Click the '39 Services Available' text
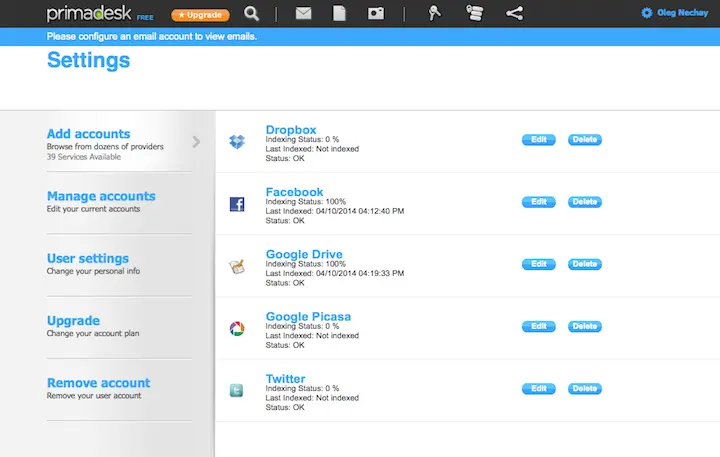This screenshot has height=457, width=720. pos(84,157)
